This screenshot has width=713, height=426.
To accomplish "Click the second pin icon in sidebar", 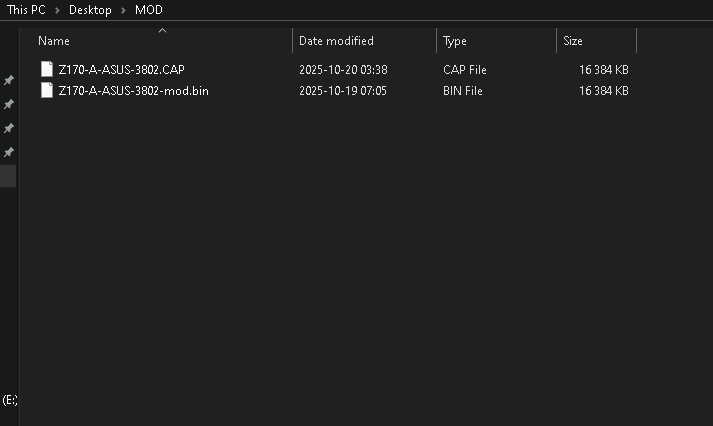I will 9,104.
